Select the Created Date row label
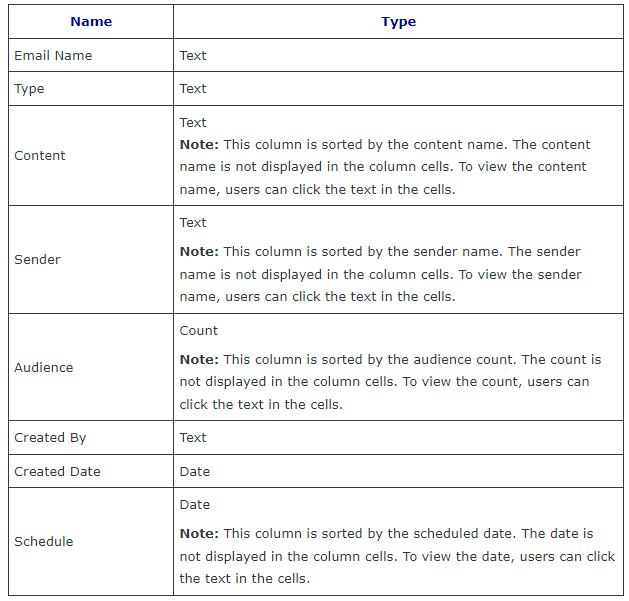This screenshot has width=629, height=601. (x=57, y=472)
